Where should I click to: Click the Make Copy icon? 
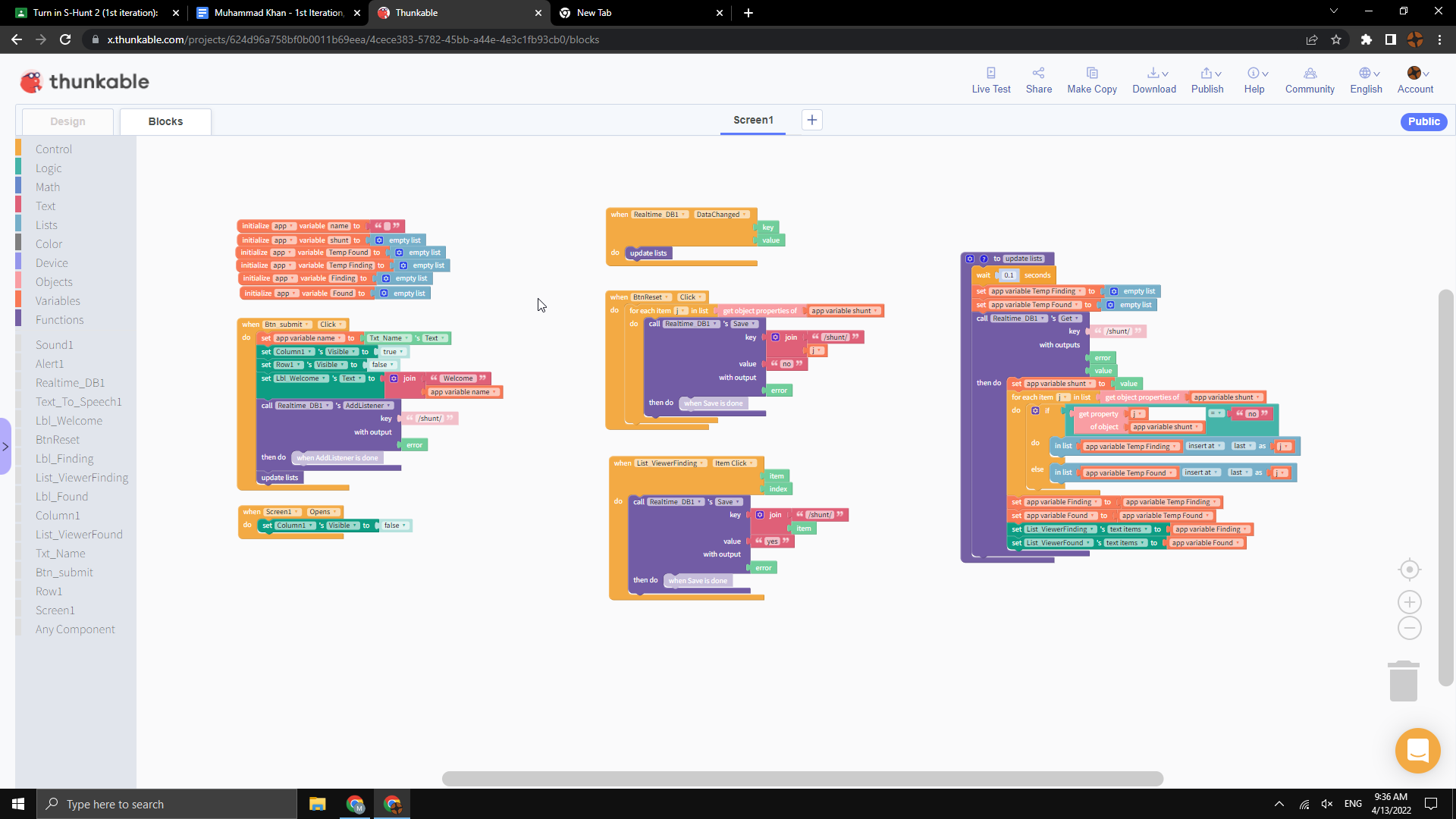click(x=1091, y=74)
